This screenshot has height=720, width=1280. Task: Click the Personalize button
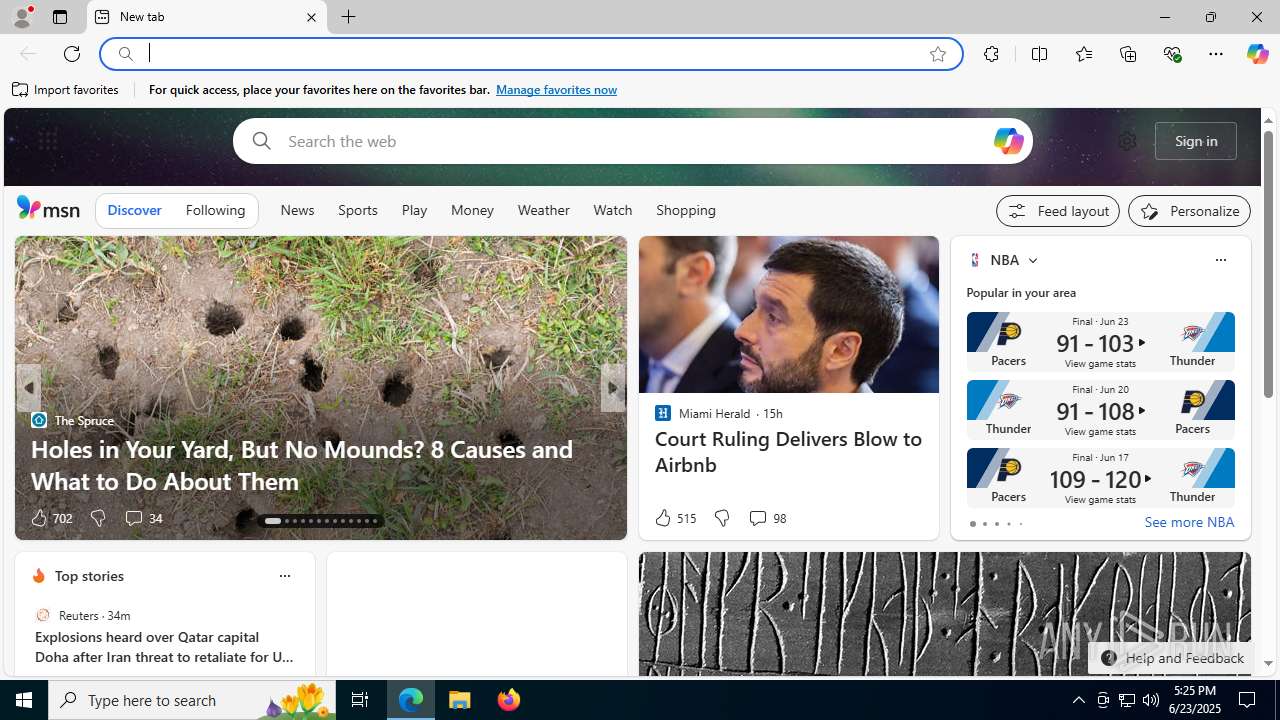[1189, 211]
